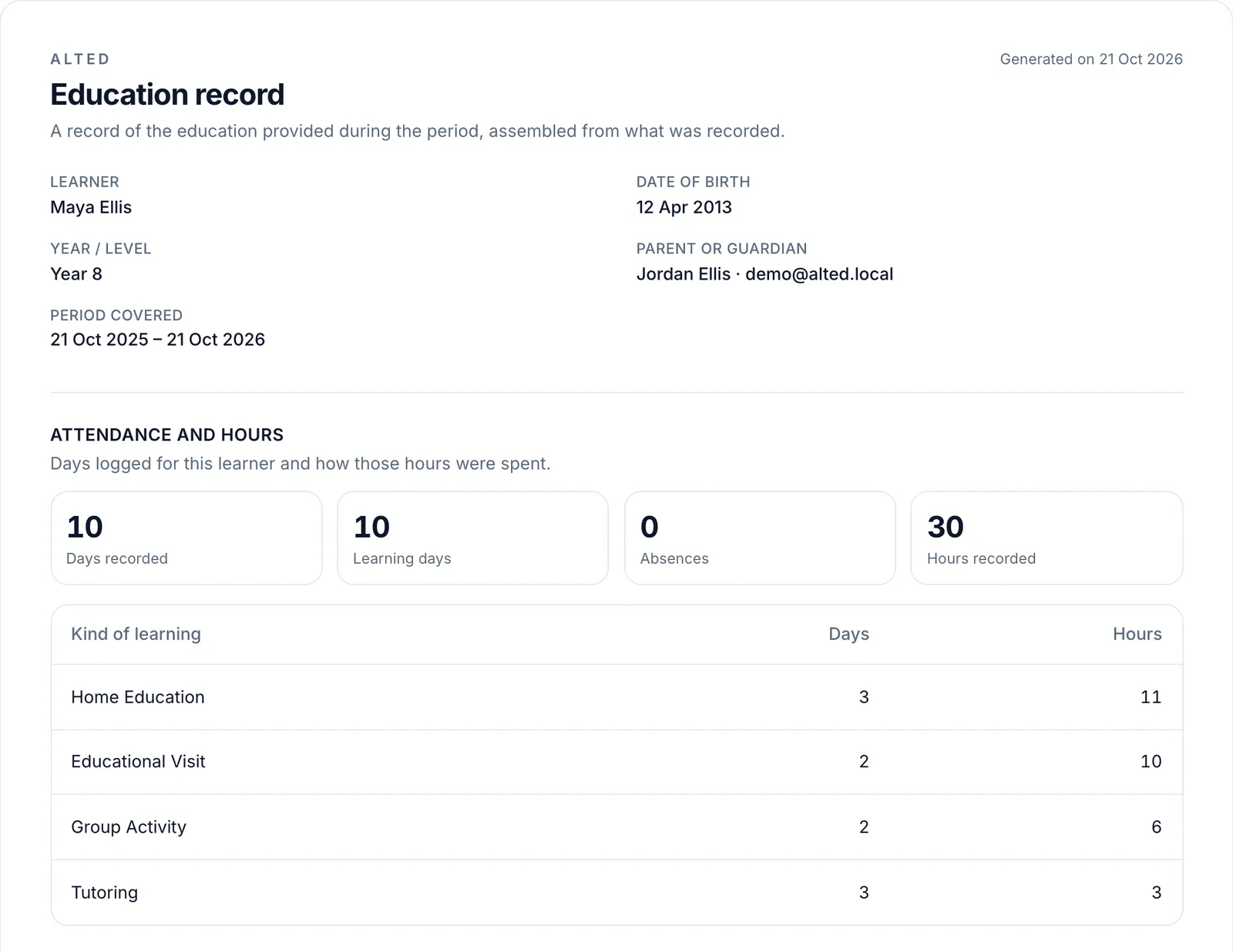The height and width of the screenshot is (952, 1233).
Task: Click the Hours recorded summary card
Action: [x=1047, y=538]
